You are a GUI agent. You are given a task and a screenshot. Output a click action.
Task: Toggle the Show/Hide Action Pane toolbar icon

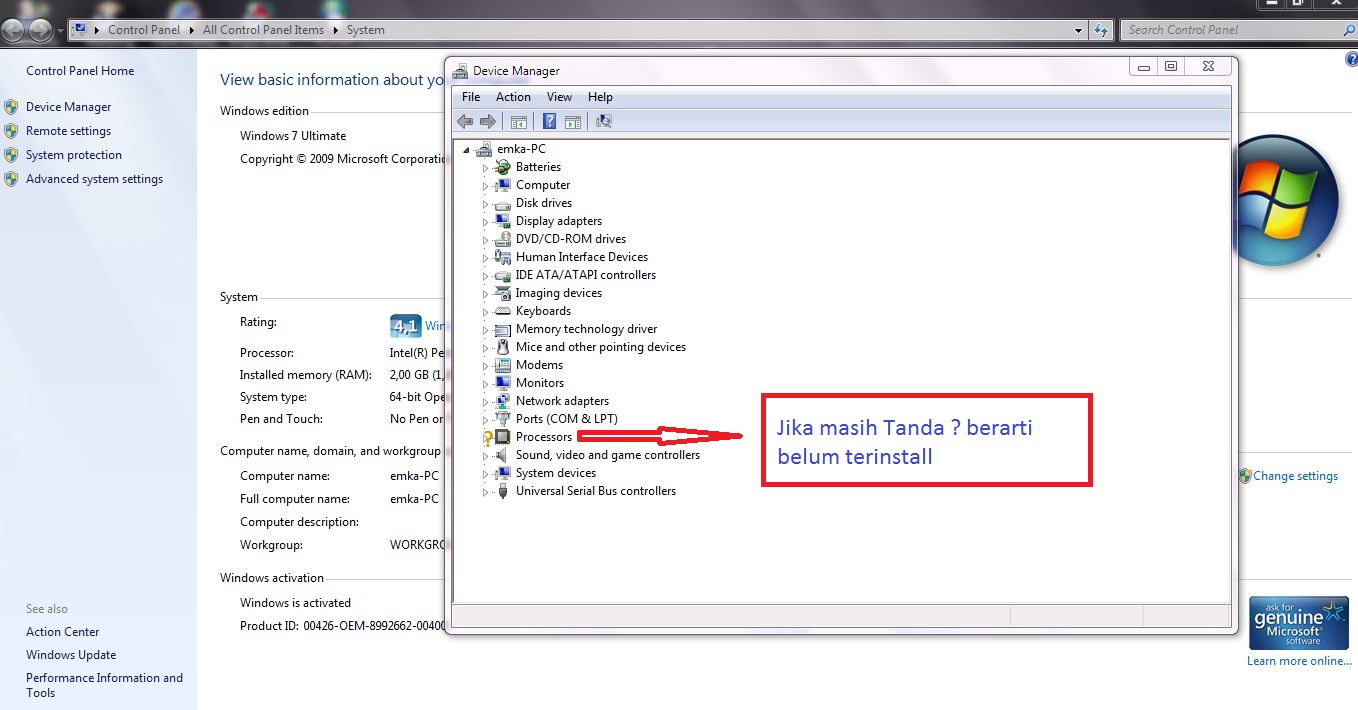click(573, 121)
